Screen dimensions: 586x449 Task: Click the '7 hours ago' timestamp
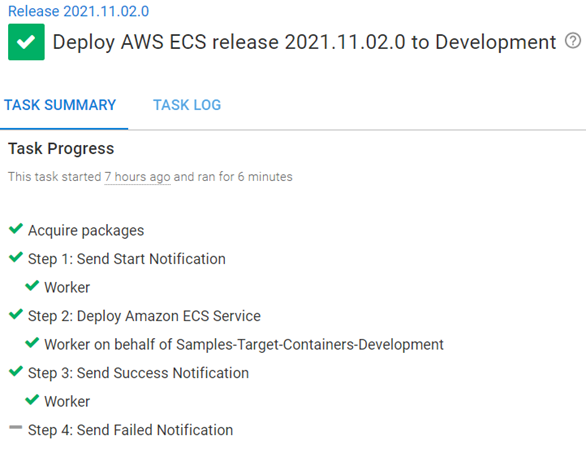coord(137,176)
